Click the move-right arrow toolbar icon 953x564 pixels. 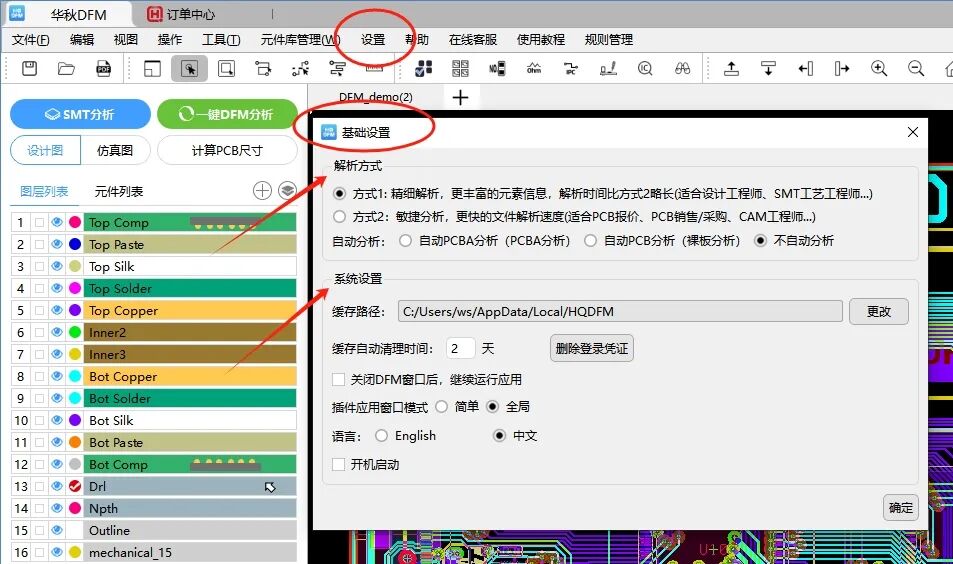click(842, 69)
